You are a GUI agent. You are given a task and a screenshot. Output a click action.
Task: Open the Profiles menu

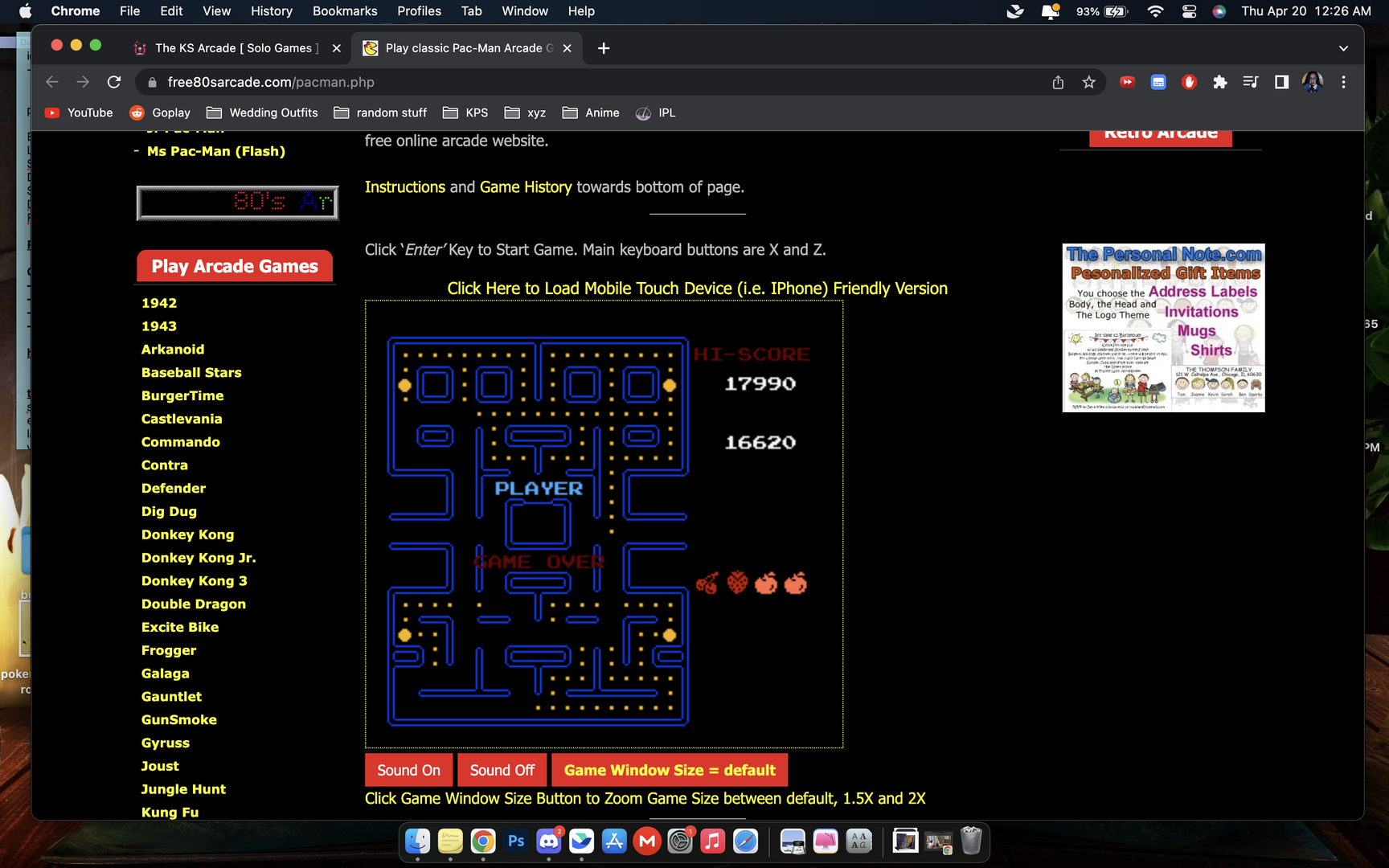click(x=419, y=11)
